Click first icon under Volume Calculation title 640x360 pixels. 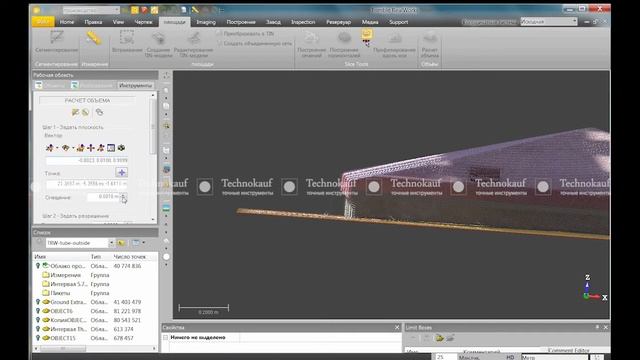(x=75, y=112)
